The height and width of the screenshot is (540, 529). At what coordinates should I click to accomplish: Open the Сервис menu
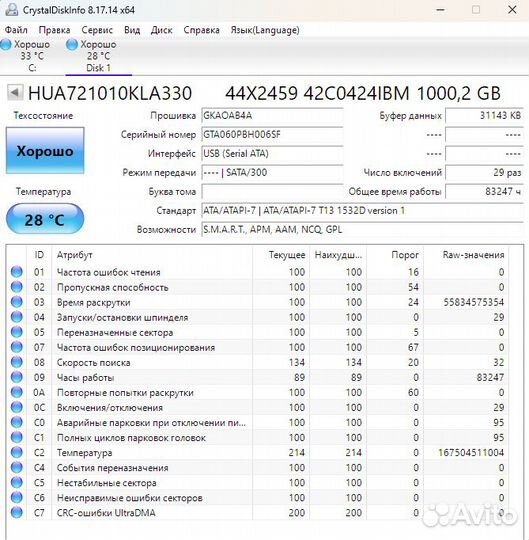tap(97, 30)
